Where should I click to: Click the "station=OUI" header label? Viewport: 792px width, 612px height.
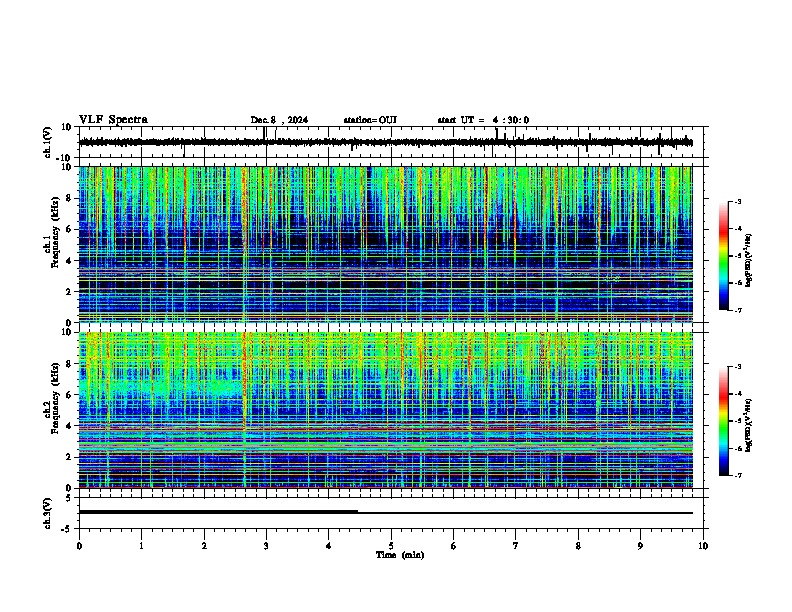370,120
